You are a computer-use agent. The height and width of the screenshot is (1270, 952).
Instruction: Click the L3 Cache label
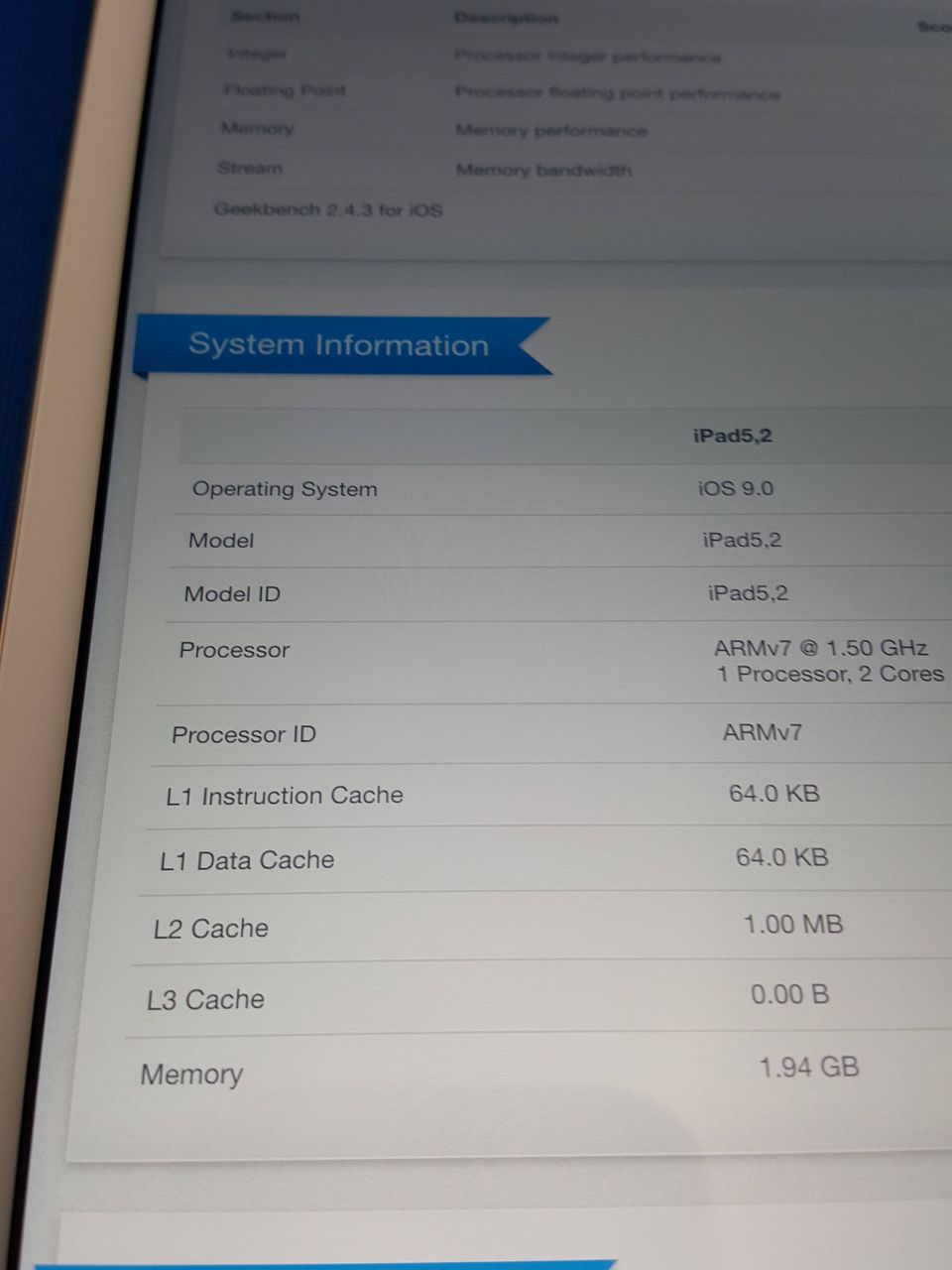[x=205, y=1000]
